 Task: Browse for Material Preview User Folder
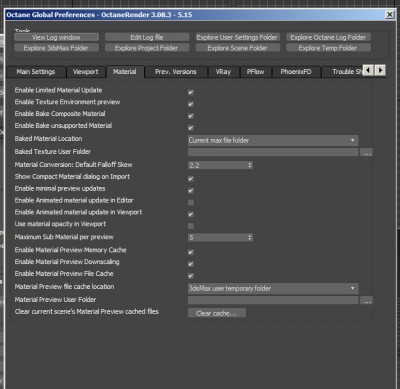[x=366, y=301]
